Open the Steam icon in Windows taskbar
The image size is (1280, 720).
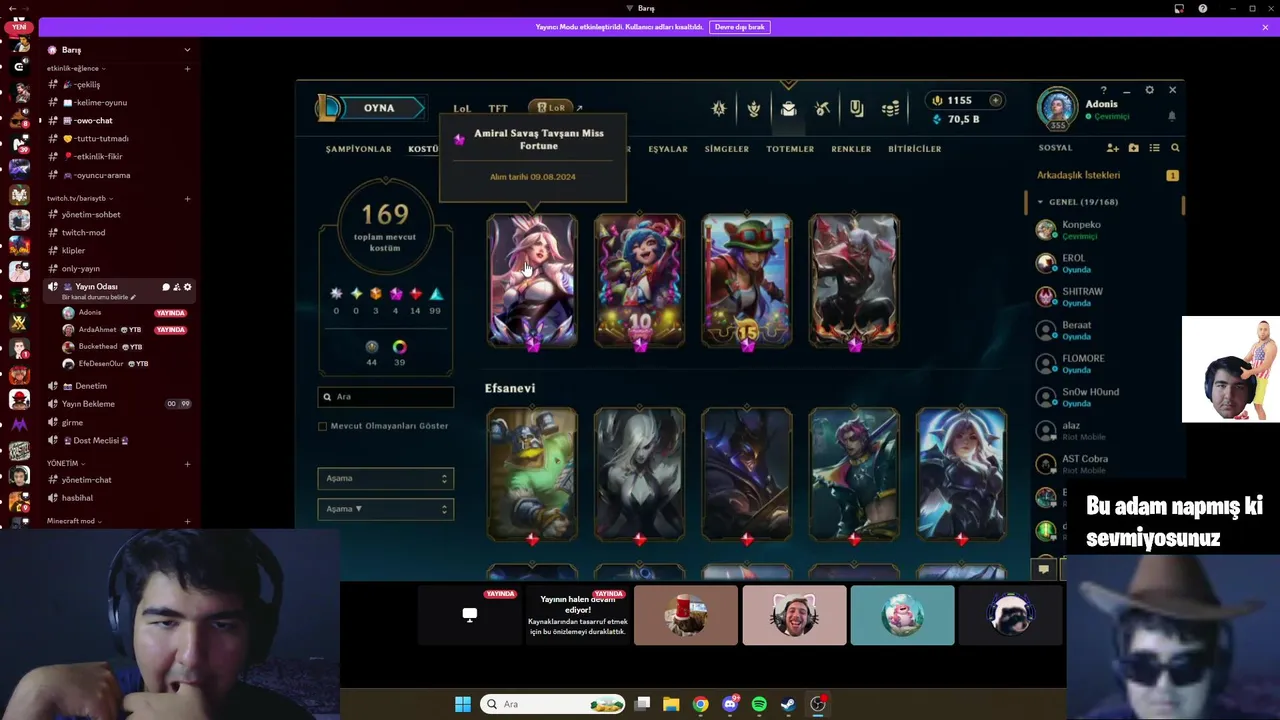[x=788, y=704]
